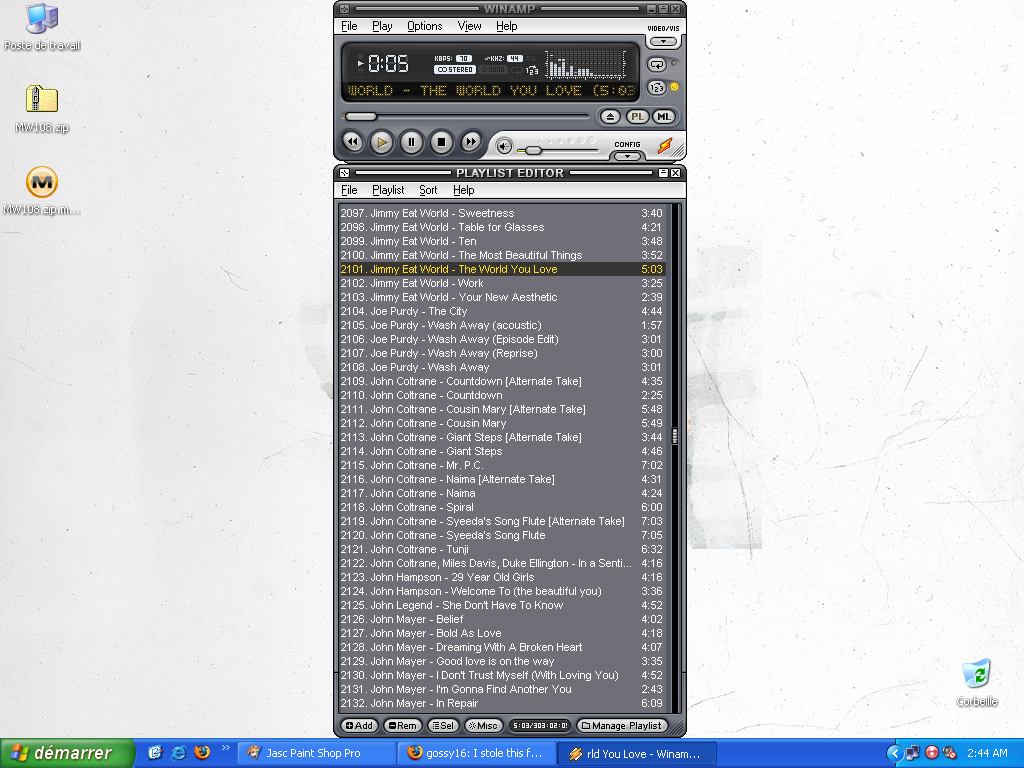Skip to next track in Winamp

(471, 142)
